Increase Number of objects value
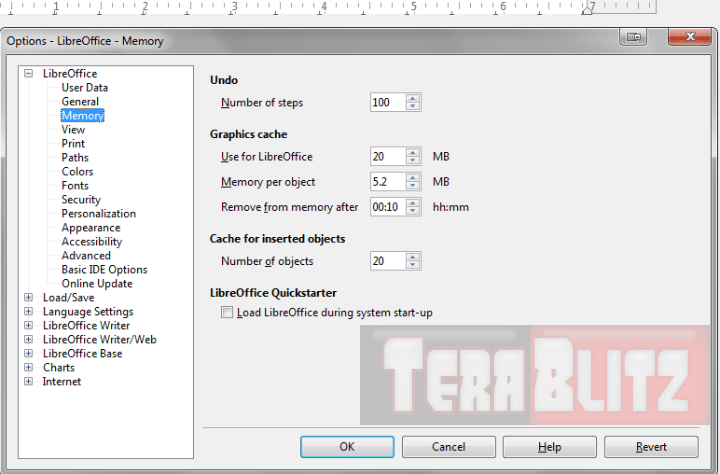Viewport: 720px width, 474px height. pos(413,257)
